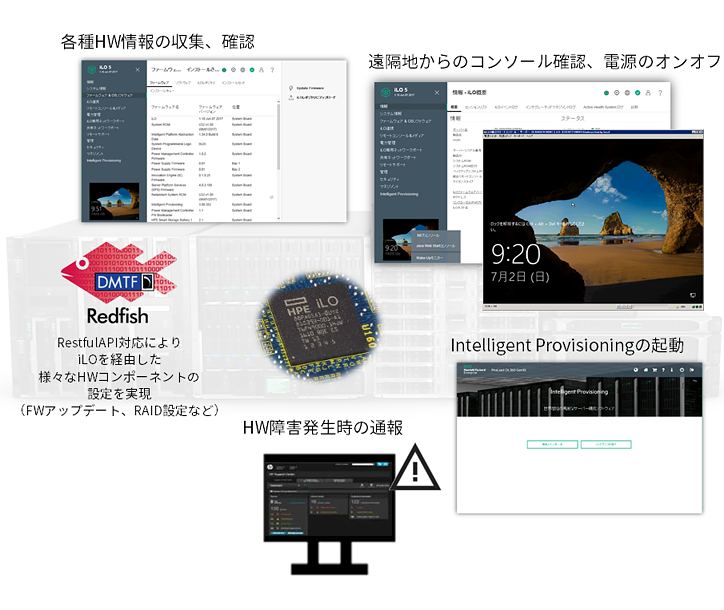Choose Wake-Upモニター from the popup menu

pos(429,258)
